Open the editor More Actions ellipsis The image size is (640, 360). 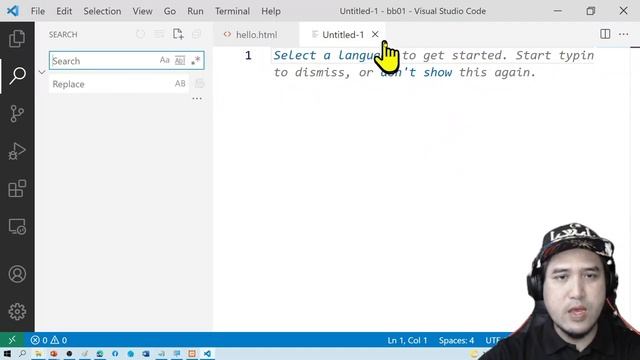point(623,34)
